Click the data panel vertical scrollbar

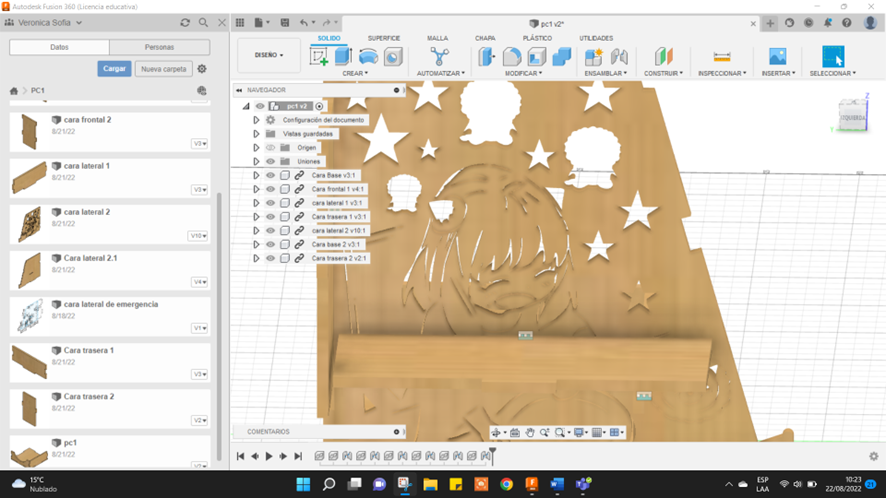click(219, 327)
